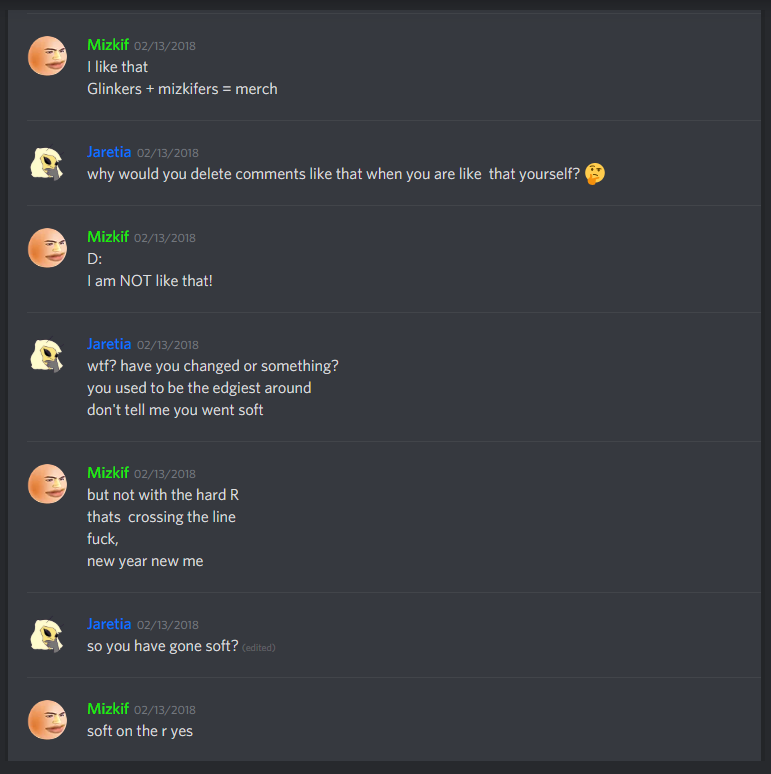
Task: Open Jaretia's avatar beside delete comments message
Action: (x=47, y=163)
